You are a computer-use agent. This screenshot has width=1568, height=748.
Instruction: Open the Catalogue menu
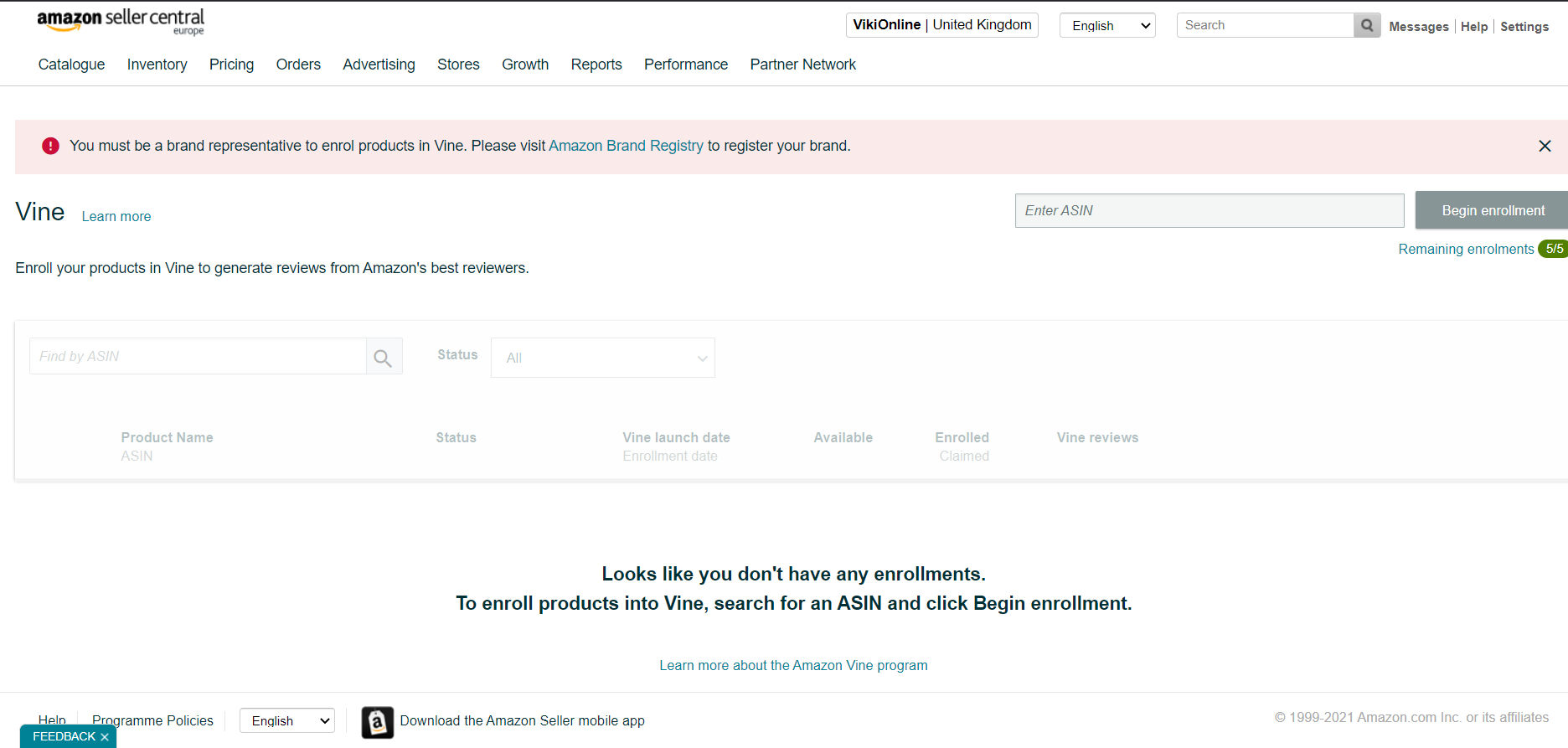71,64
